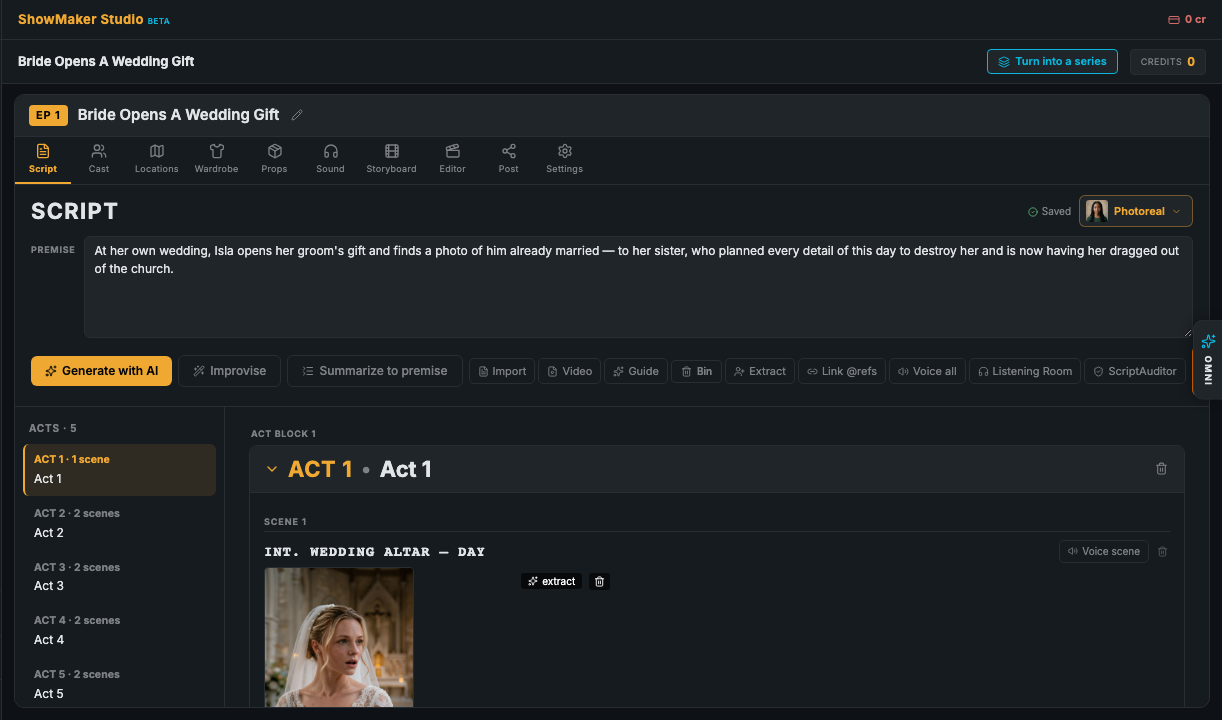The width and height of the screenshot is (1222, 720).
Task: Collapse the ACT 1 block chevron
Action: [272, 469]
